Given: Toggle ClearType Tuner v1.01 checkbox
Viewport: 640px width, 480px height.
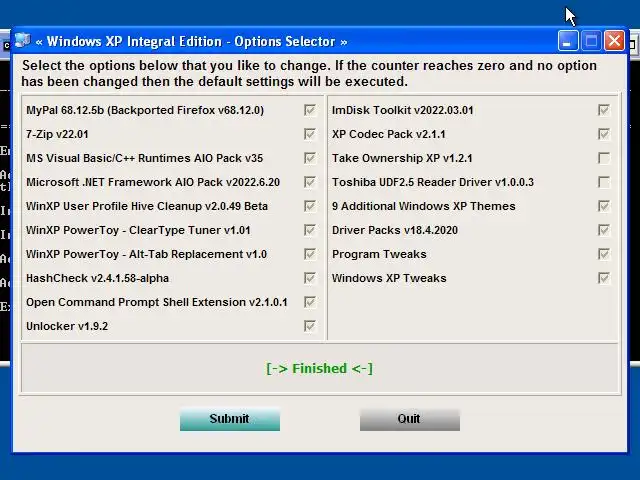Looking at the screenshot, I should 310,230.
